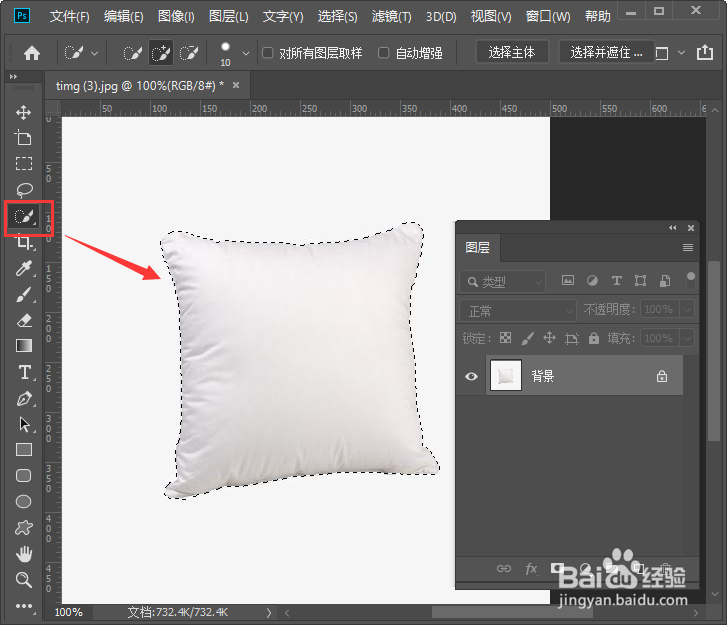Viewport: 727px width, 625px height.
Task: Click the 选择主体 button
Action: [x=512, y=52]
